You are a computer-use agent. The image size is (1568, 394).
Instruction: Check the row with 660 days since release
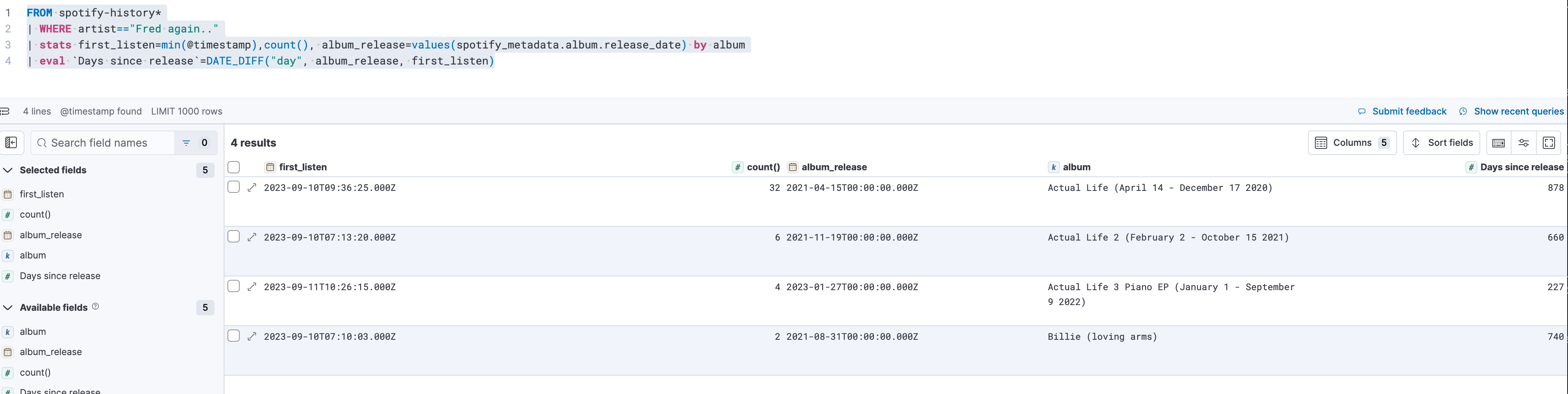(x=234, y=236)
